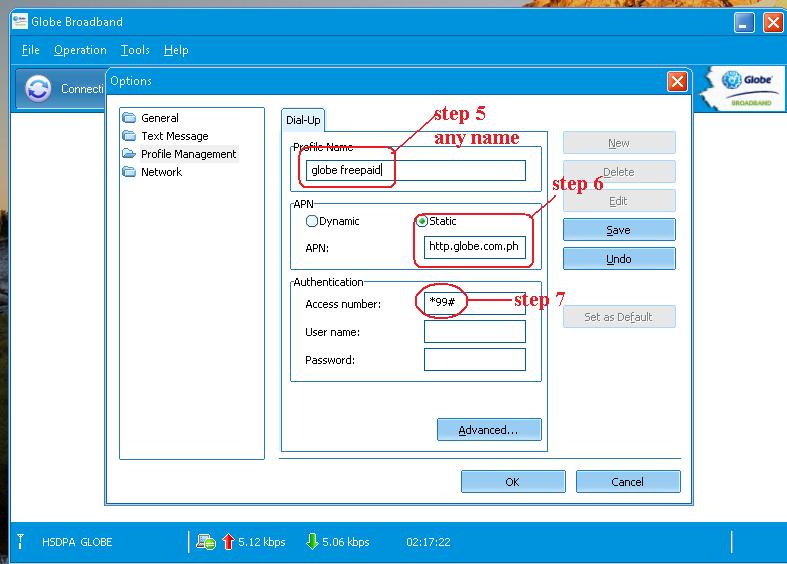Click the HSDPA GLOBE status text
Viewport: 787px width, 564px height.
[77, 542]
